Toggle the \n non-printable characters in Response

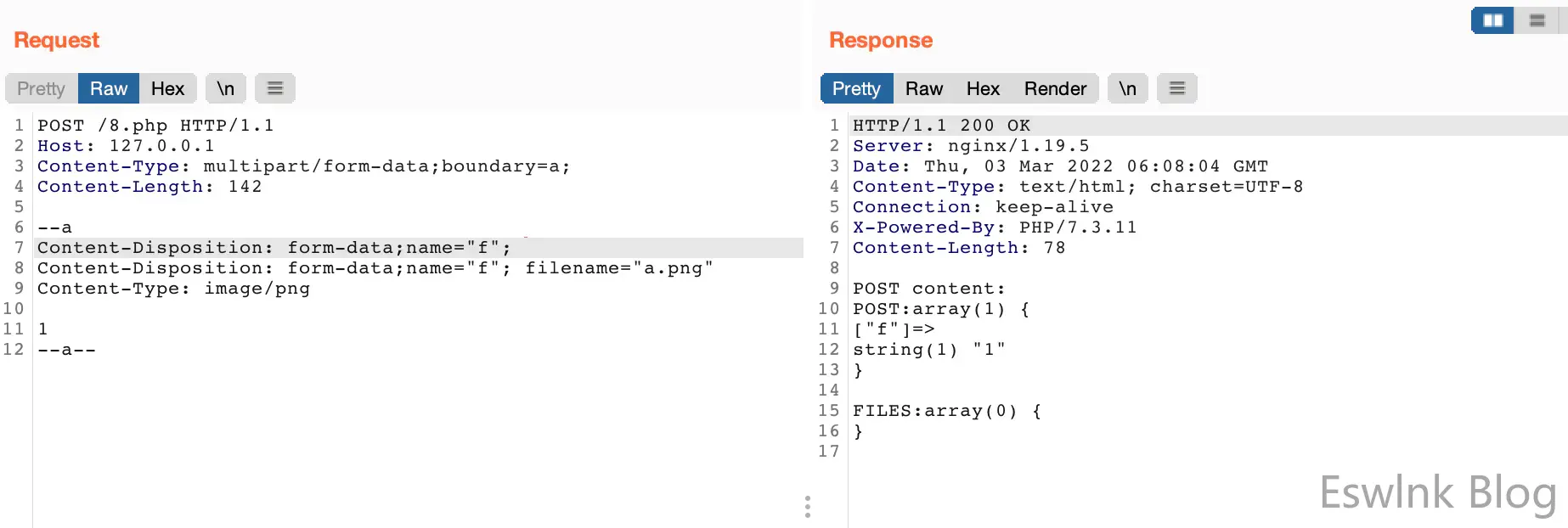[1127, 88]
